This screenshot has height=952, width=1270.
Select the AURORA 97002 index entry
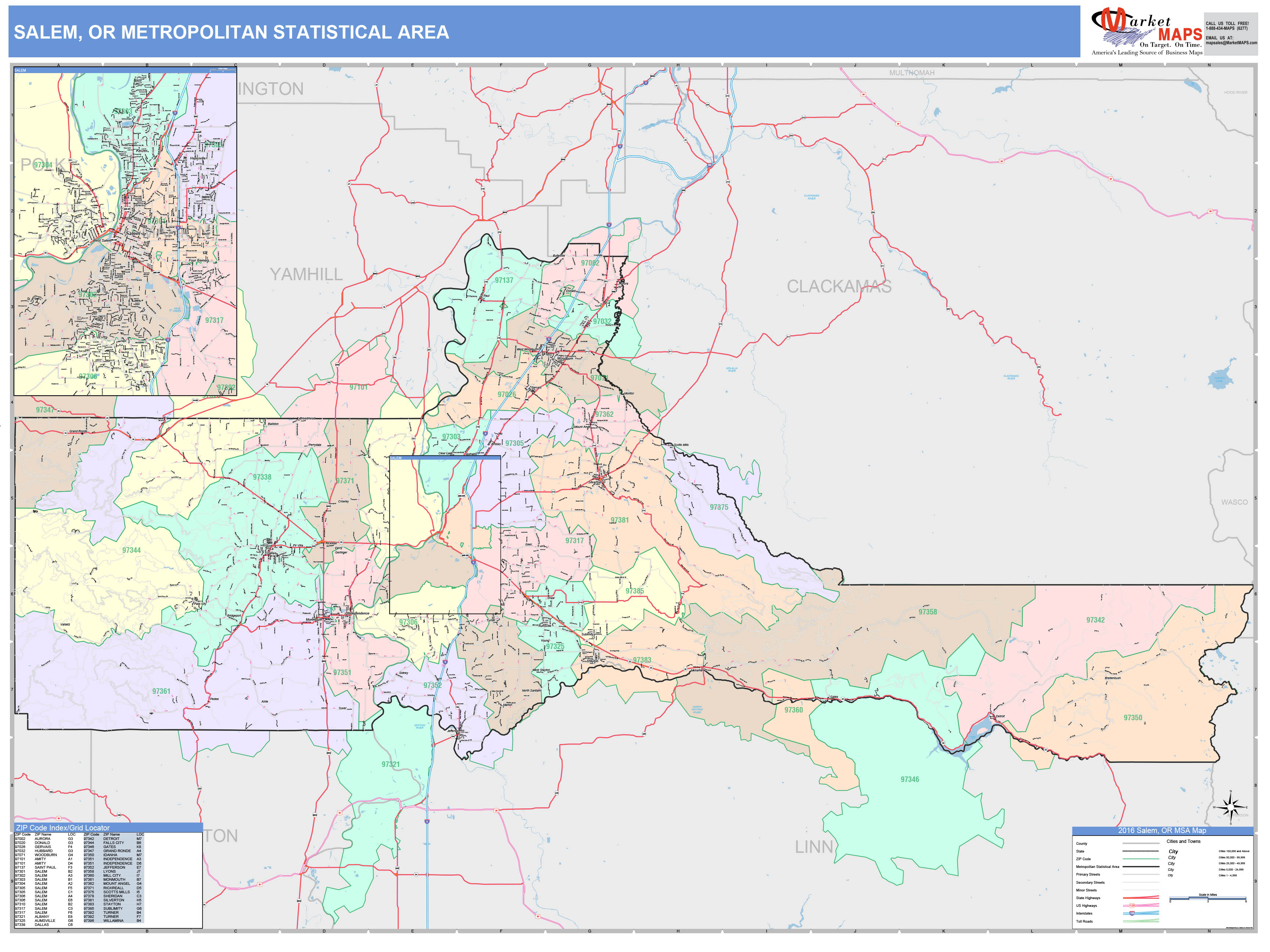[43, 839]
